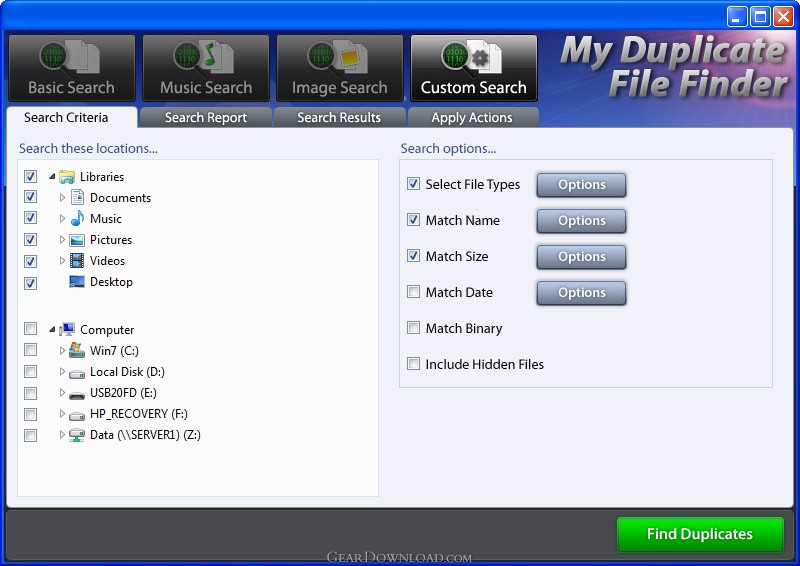Expand the USB20FD (E:) node
The image size is (800, 566).
62,392
